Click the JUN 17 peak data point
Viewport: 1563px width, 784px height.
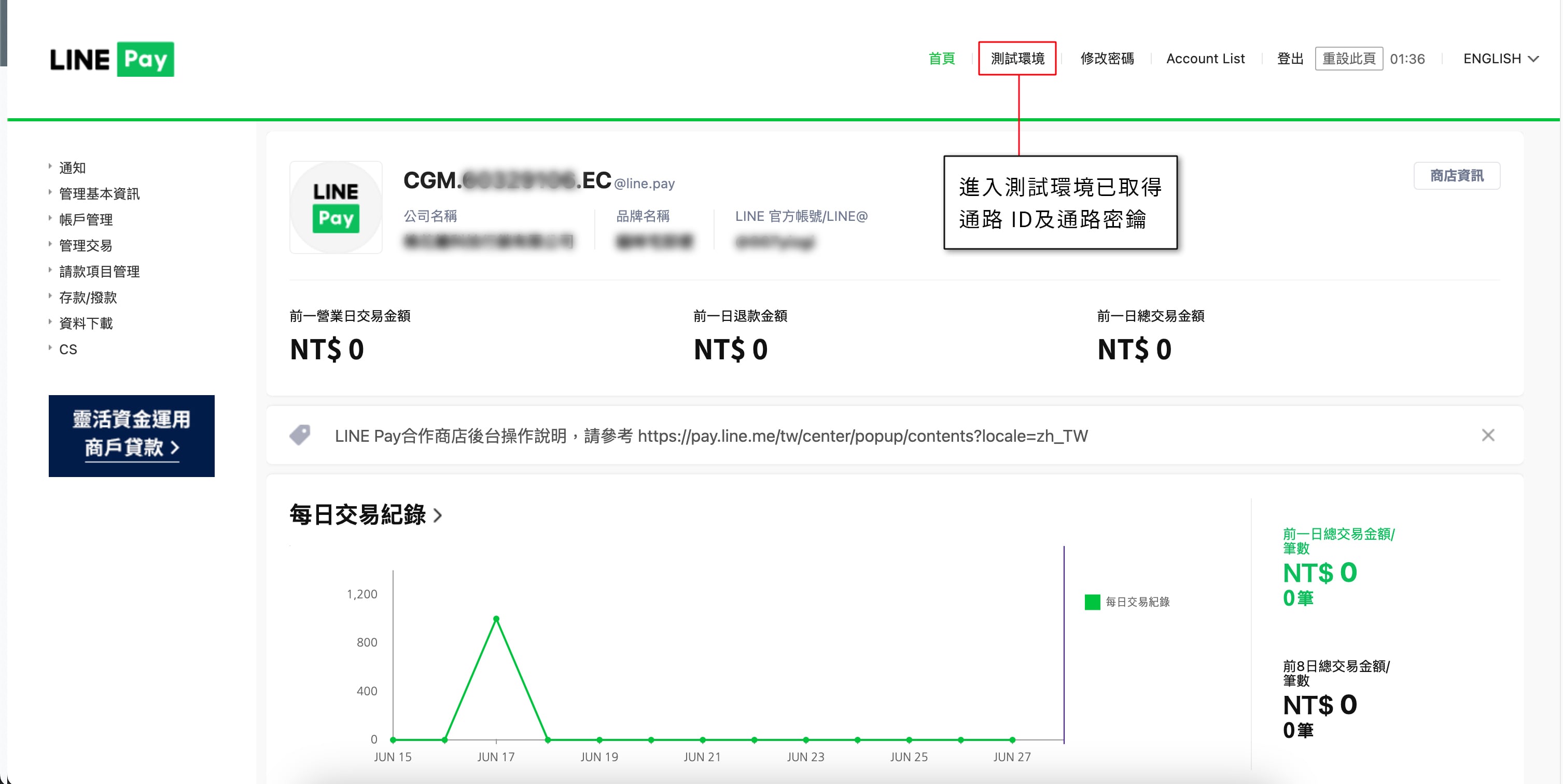click(x=496, y=619)
